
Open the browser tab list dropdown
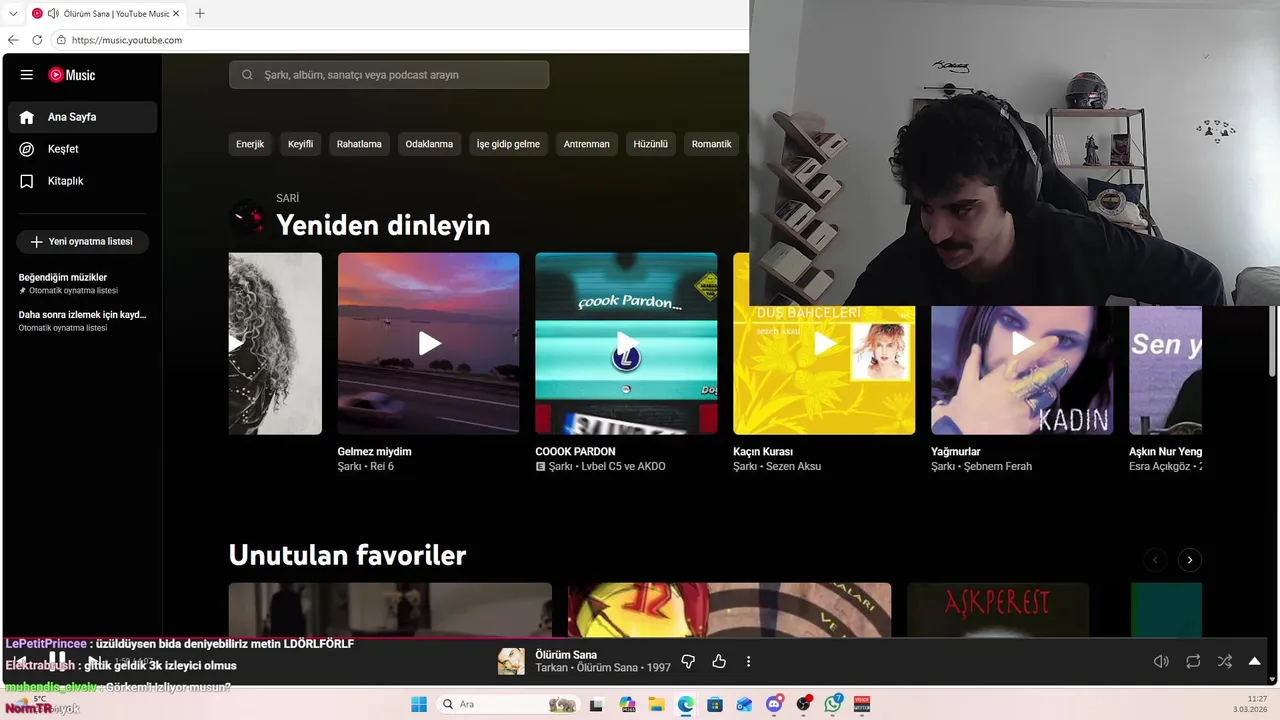pyautogui.click(x=12, y=14)
